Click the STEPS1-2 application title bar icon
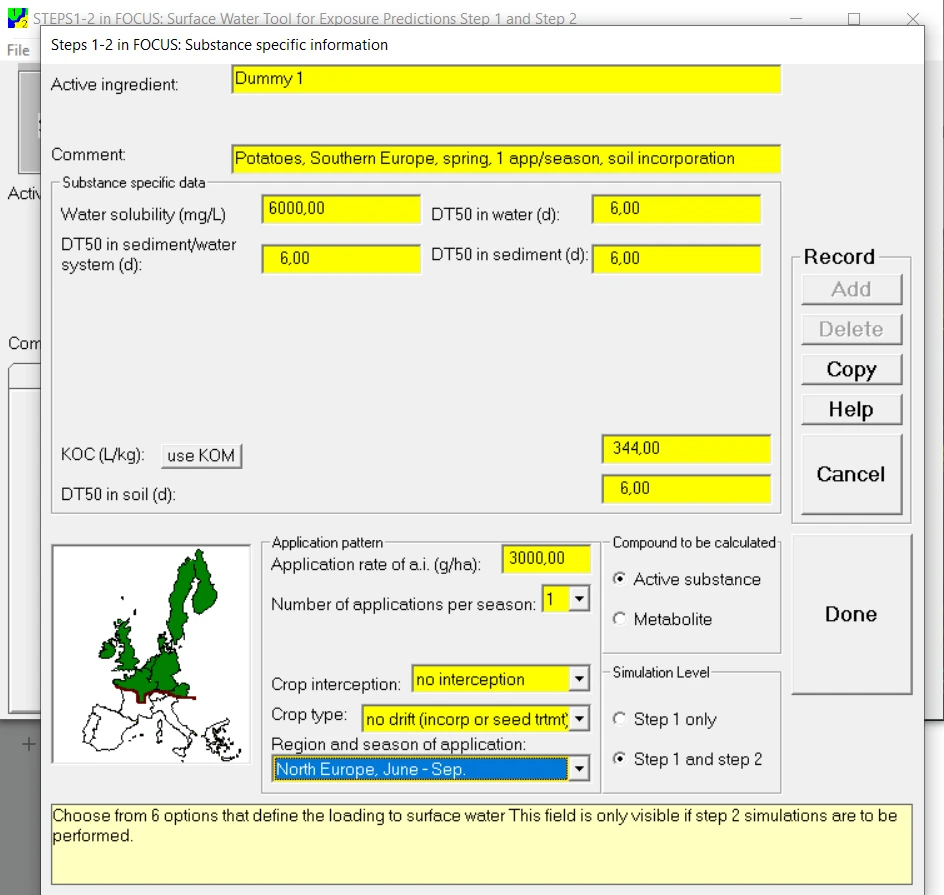944x895 pixels. click(x=17, y=18)
